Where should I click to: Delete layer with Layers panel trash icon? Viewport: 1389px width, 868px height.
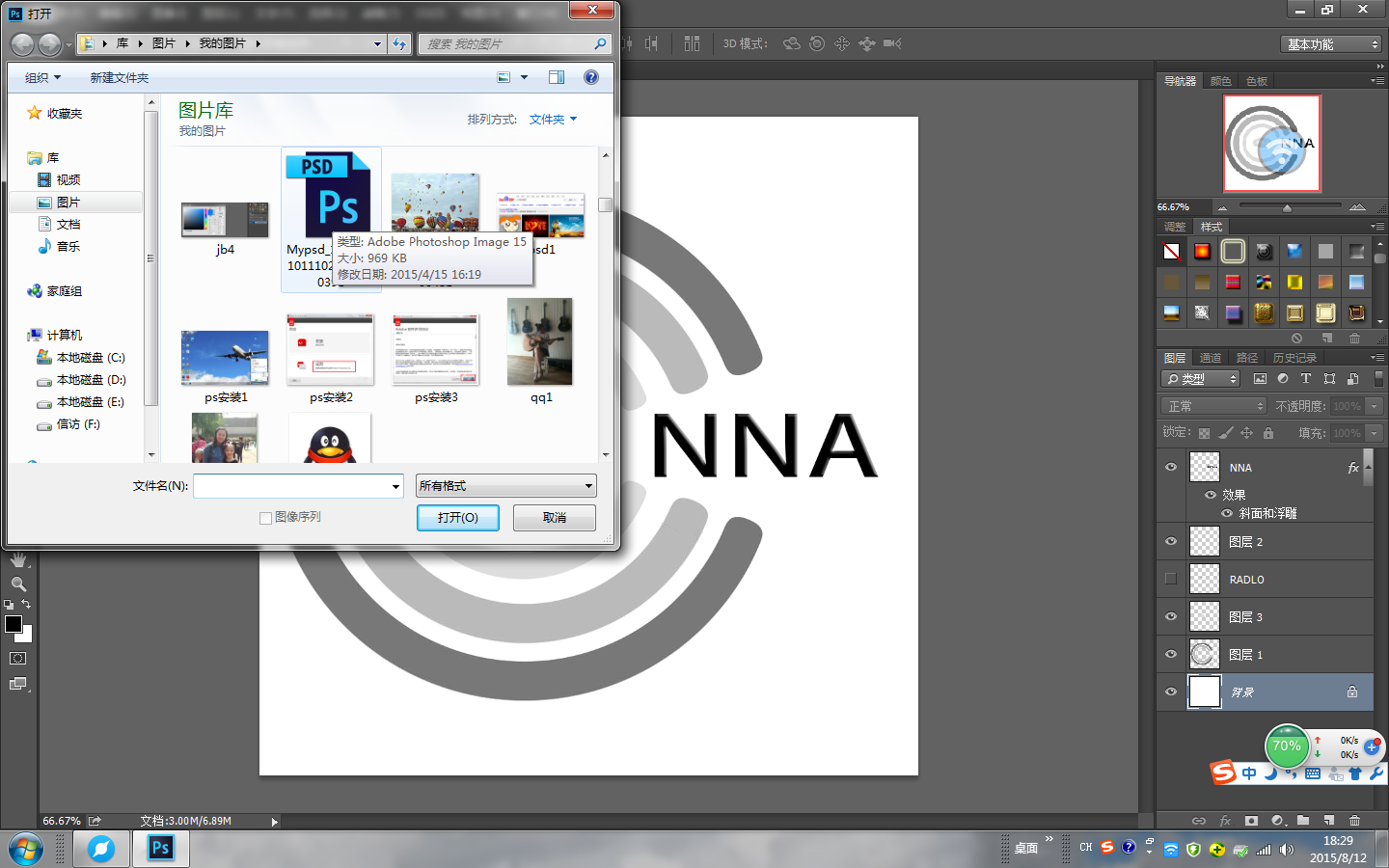click(x=1355, y=821)
